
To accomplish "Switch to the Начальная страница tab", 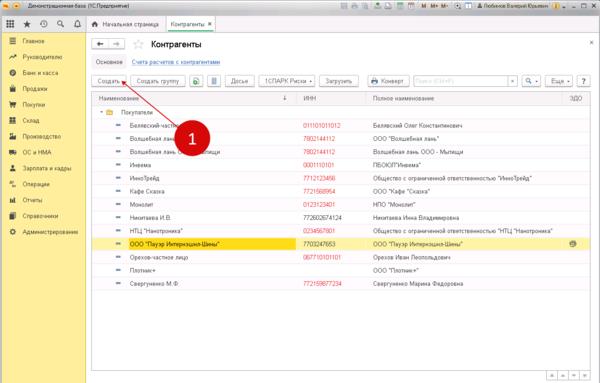I will point(126,24).
